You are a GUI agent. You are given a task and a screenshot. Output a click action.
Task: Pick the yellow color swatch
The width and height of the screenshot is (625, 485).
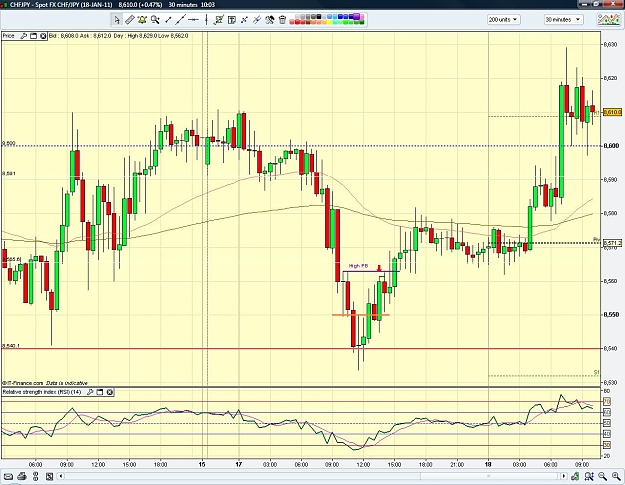tap(328, 22)
